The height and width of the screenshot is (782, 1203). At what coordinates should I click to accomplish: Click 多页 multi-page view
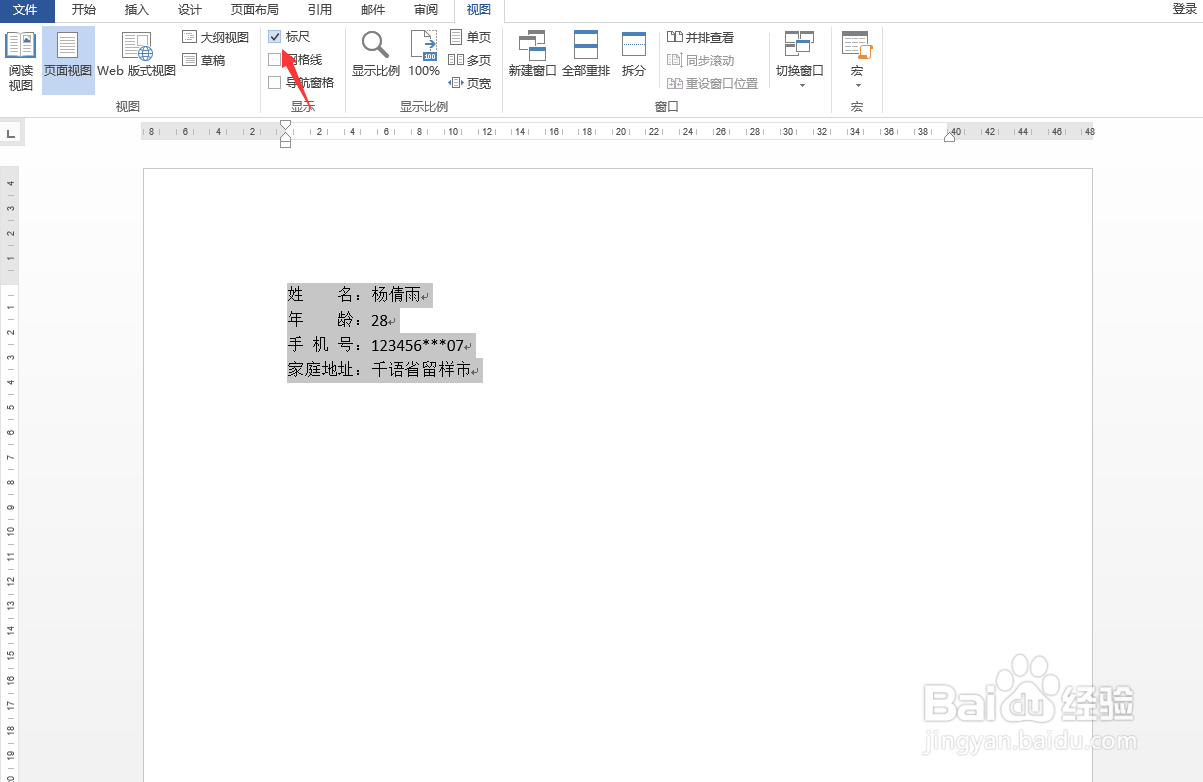point(470,59)
